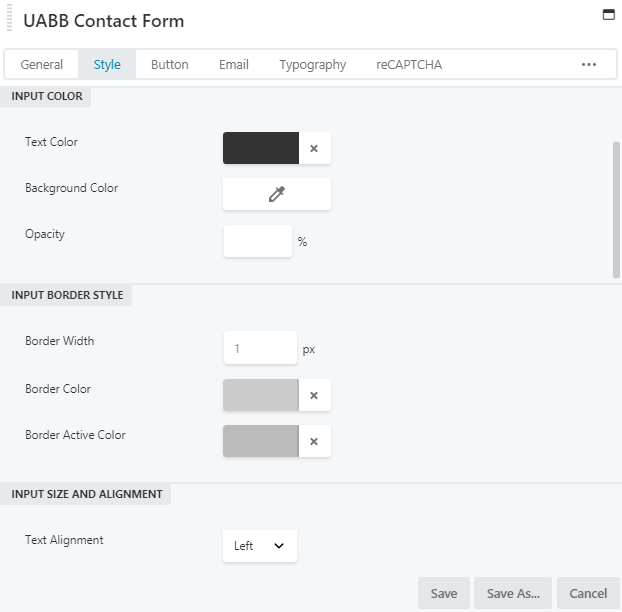Focus the Opacity percent input field
622x612 pixels.
(x=258, y=241)
